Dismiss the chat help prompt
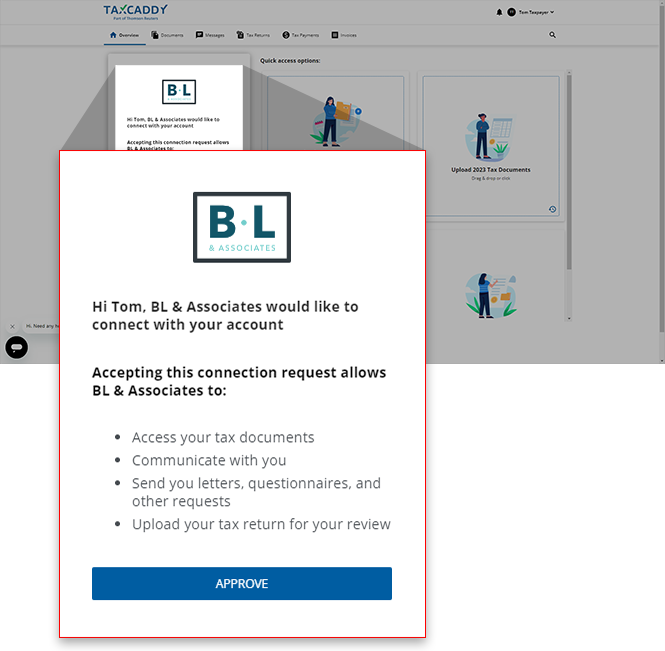The image size is (665, 651). click(12, 326)
